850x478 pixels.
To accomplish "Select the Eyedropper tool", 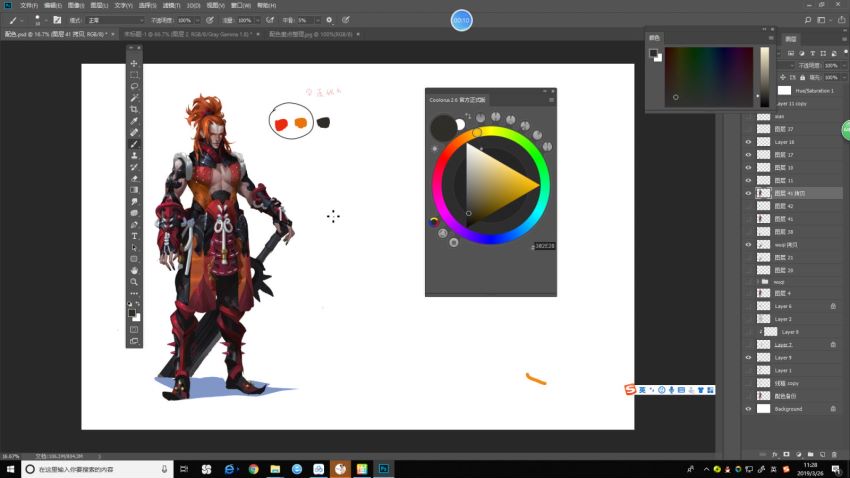I will point(134,121).
